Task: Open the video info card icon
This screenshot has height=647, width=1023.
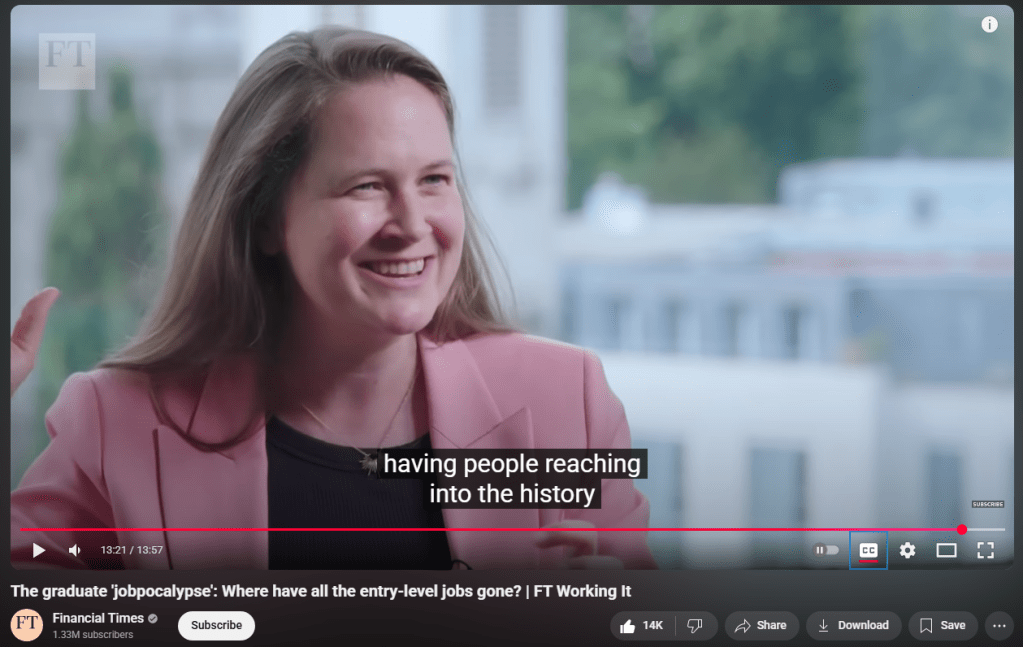Action: (989, 25)
